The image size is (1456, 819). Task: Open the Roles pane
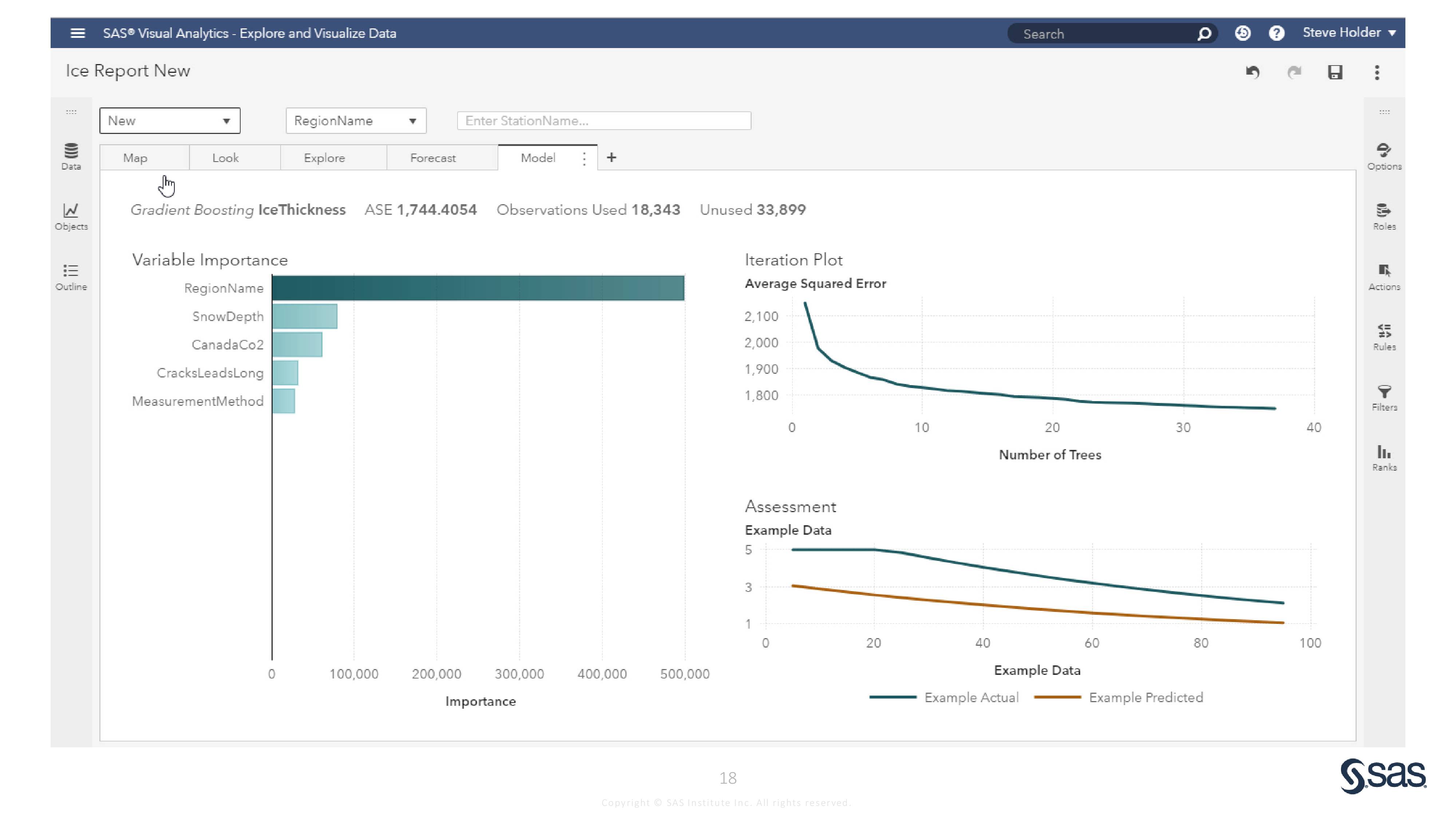1384,217
